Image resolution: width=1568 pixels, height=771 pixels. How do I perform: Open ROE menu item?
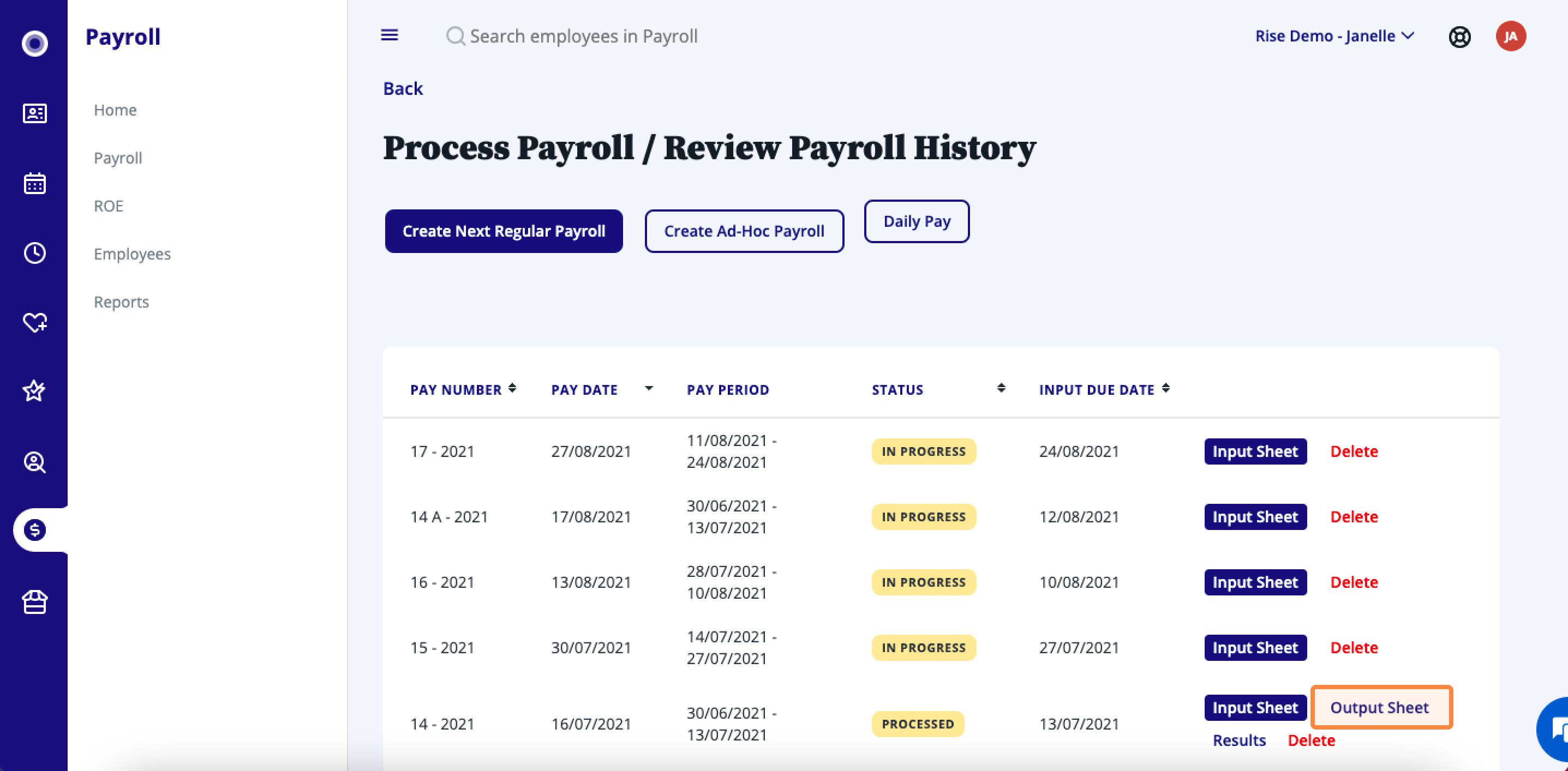[109, 206]
